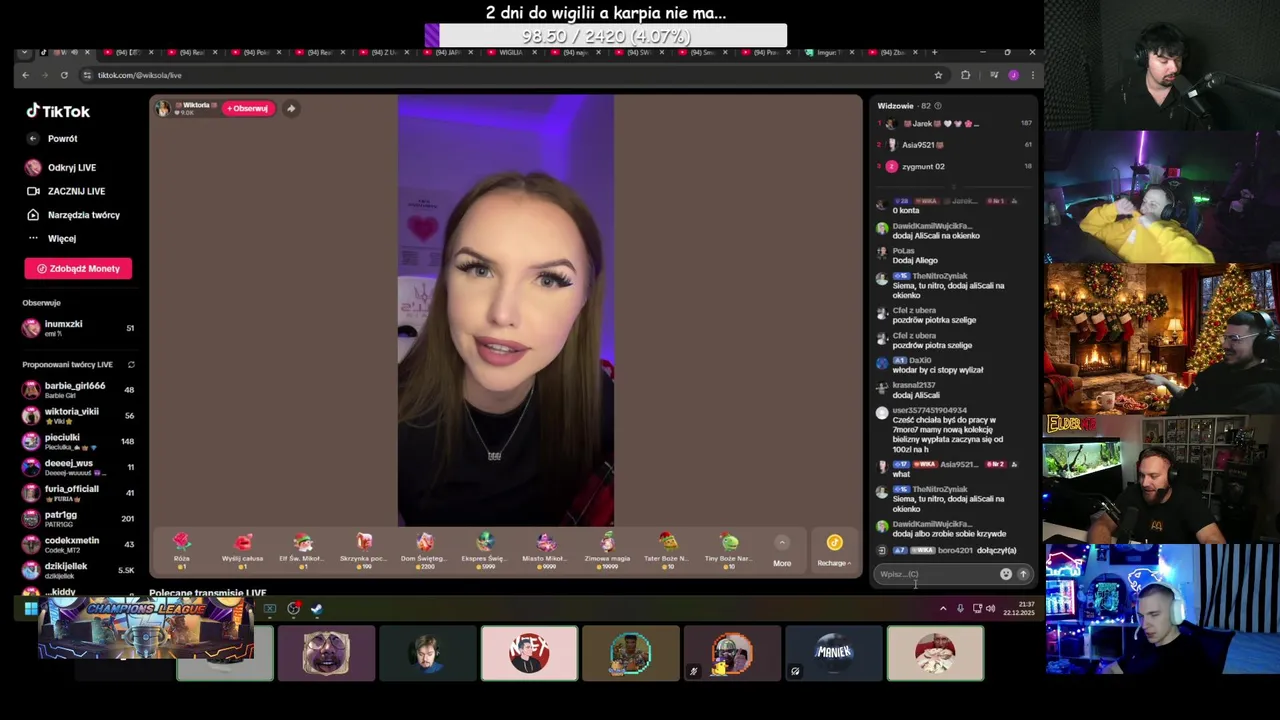
Task: Send the Elf Św. Mikołaja gift
Action: pyautogui.click(x=303, y=550)
